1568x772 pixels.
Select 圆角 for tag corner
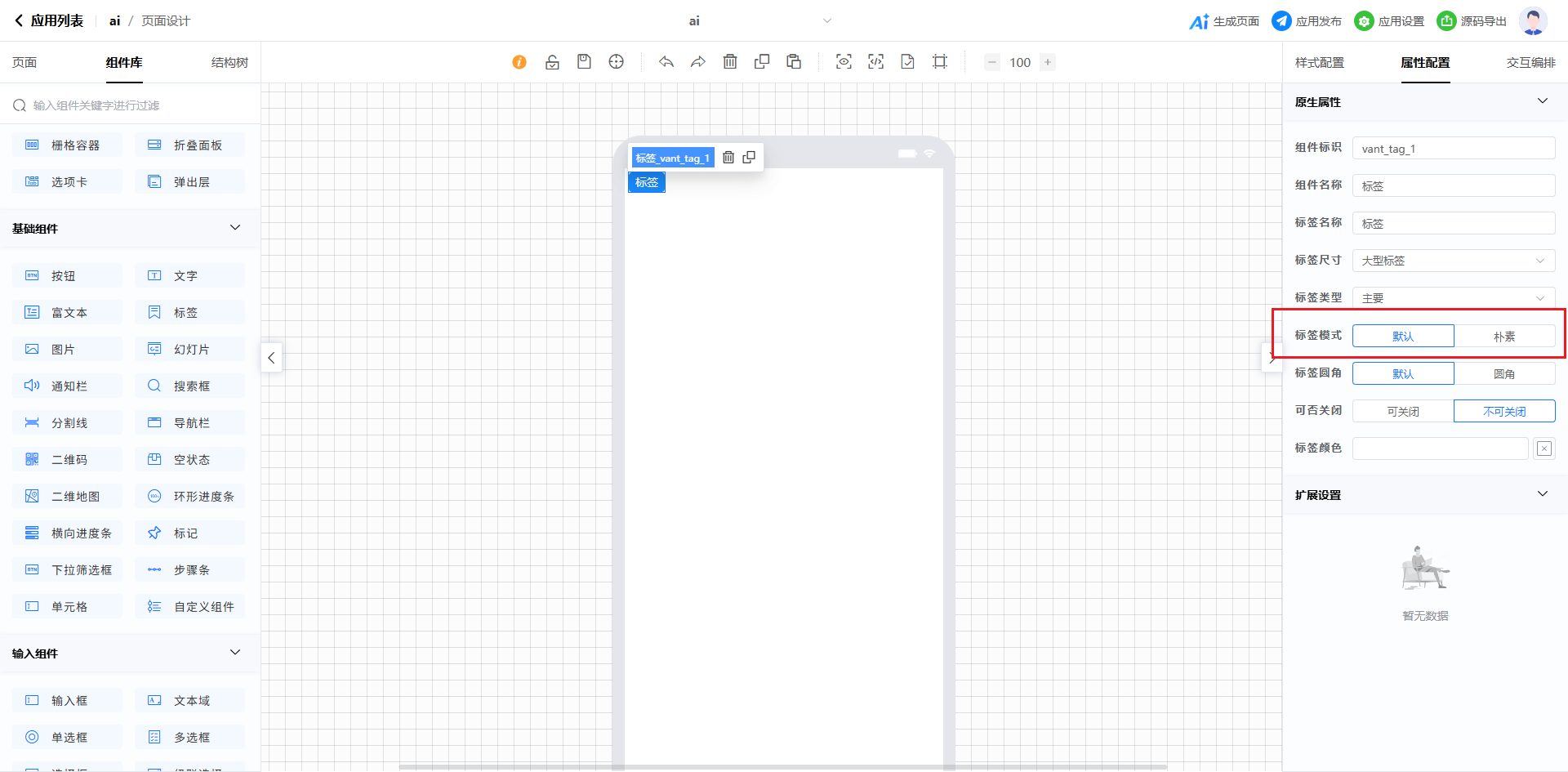[x=1504, y=374]
